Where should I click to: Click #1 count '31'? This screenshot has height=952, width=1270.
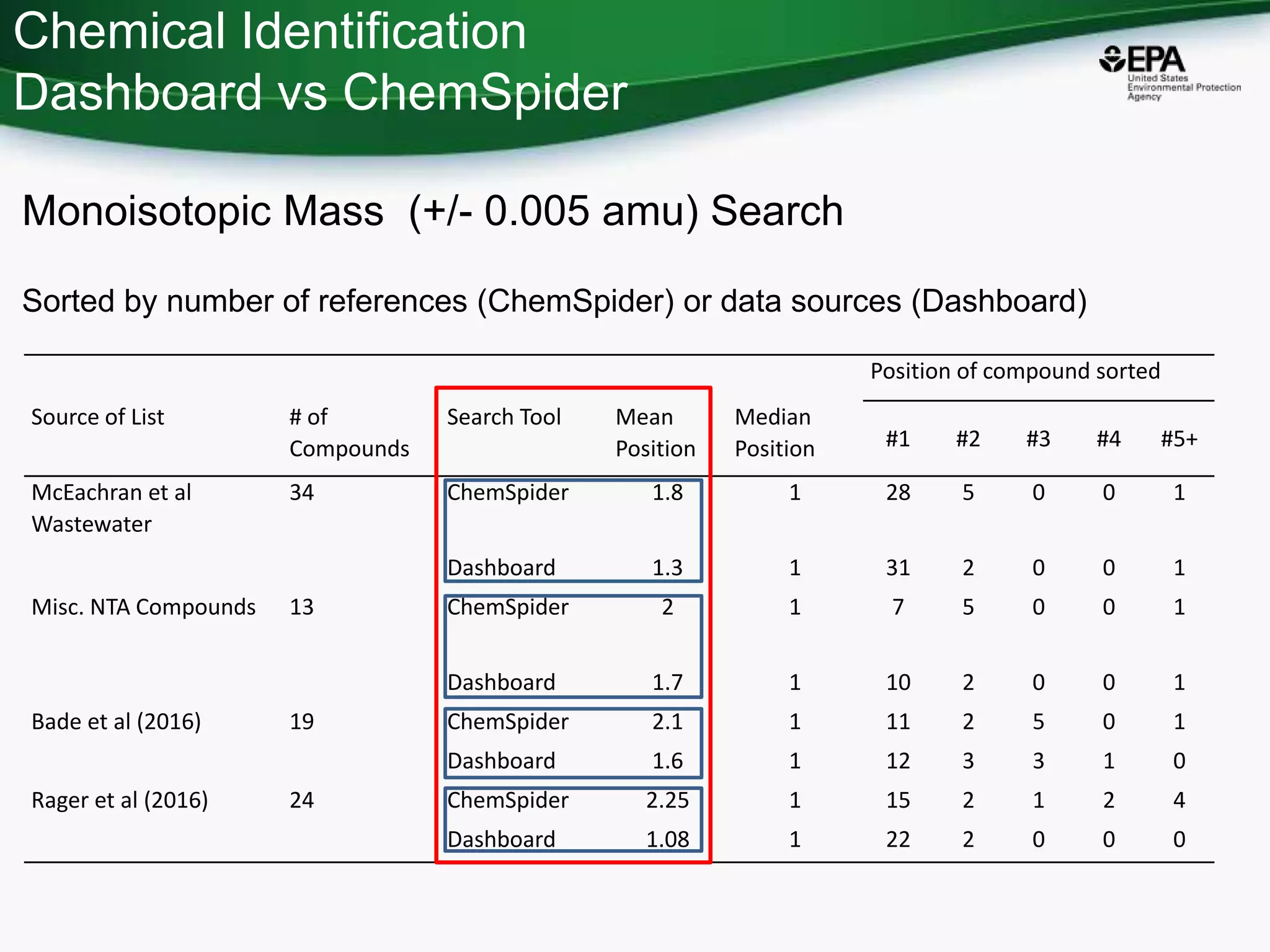[898, 568]
